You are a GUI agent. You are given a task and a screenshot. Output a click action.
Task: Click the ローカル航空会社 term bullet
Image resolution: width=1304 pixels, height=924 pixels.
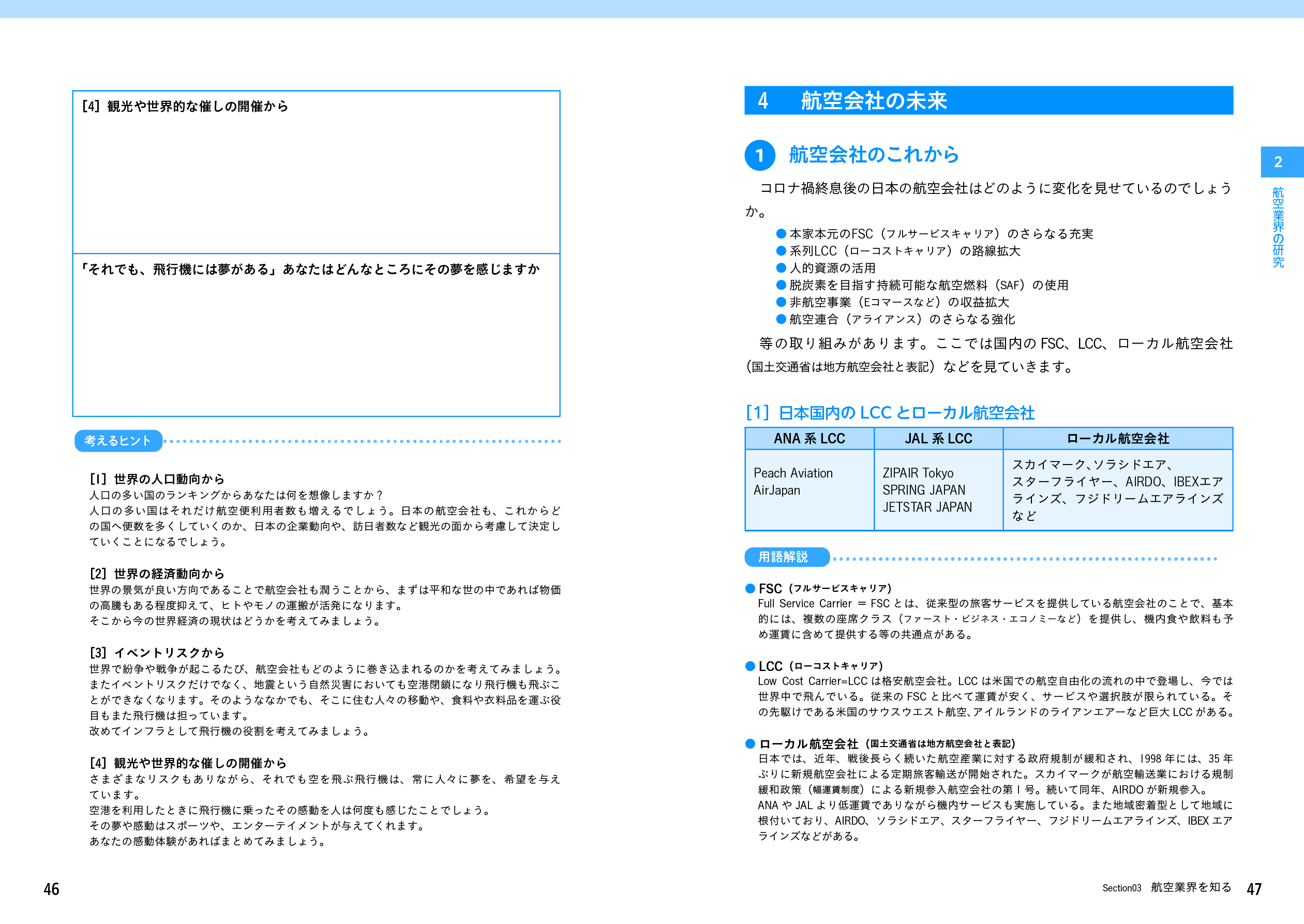(752, 743)
